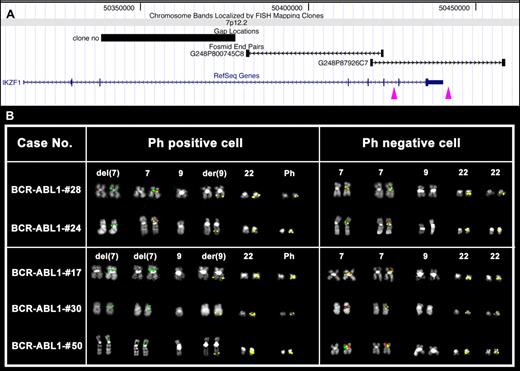520x371 pixels.
Task: Click the 7p12.2 band label
Action: pyautogui.click(x=236, y=23)
